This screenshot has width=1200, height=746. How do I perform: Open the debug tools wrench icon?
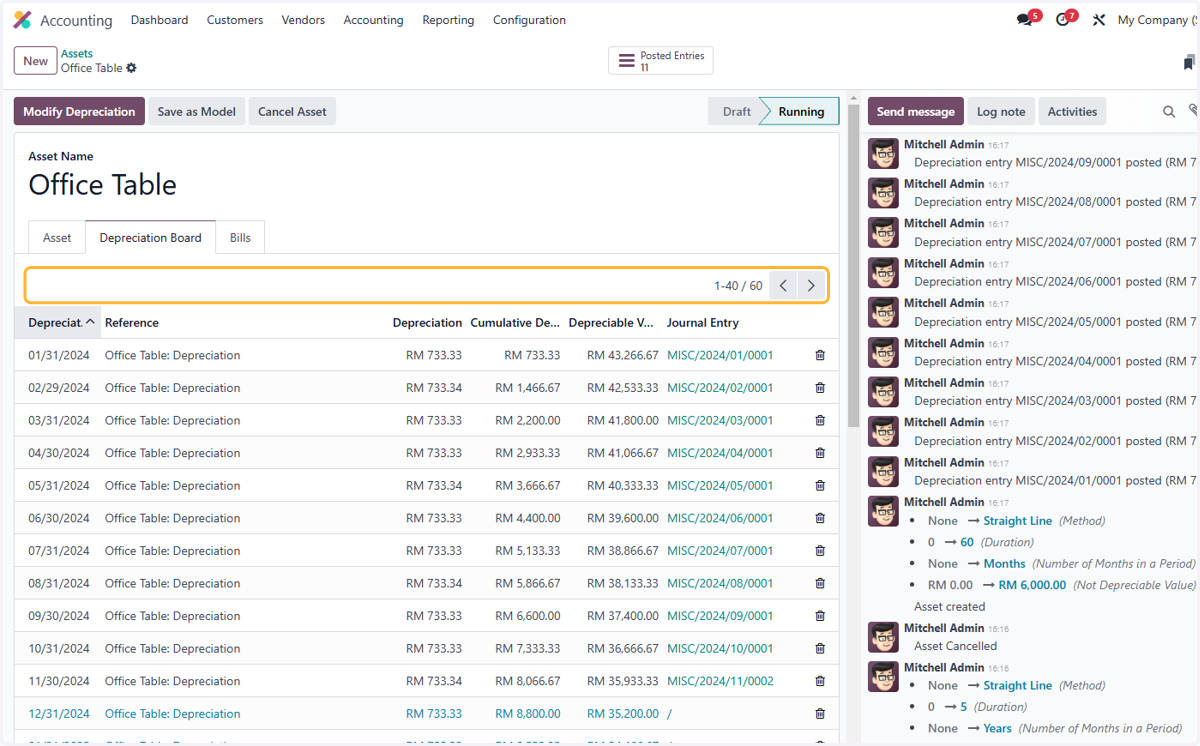(1099, 20)
